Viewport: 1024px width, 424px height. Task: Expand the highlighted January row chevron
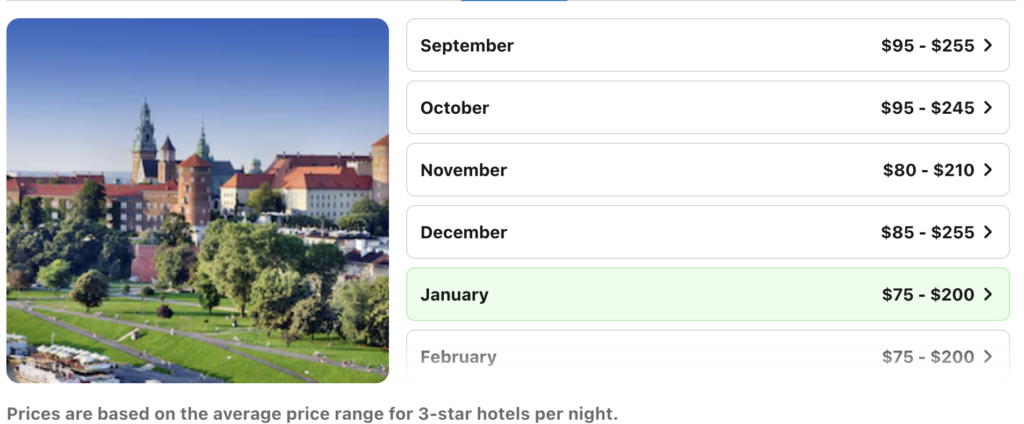coord(988,294)
